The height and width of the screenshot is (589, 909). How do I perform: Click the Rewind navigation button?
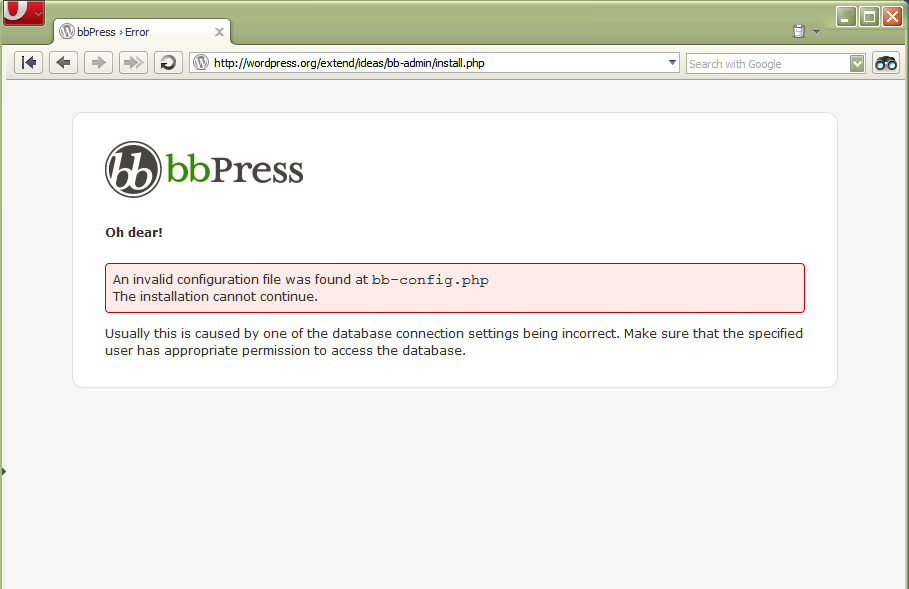pyautogui.click(x=28, y=63)
